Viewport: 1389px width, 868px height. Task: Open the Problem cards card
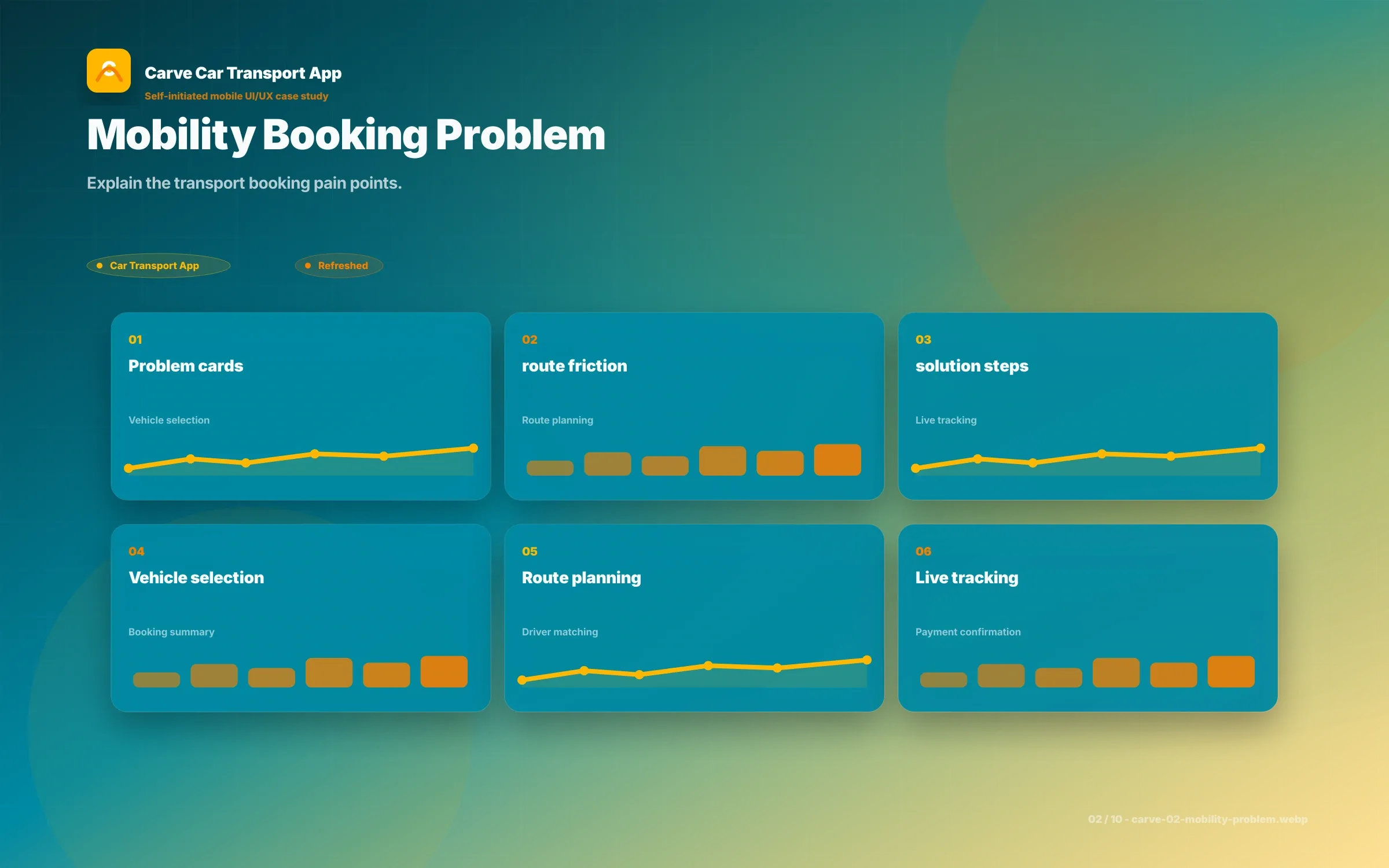(301, 406)
